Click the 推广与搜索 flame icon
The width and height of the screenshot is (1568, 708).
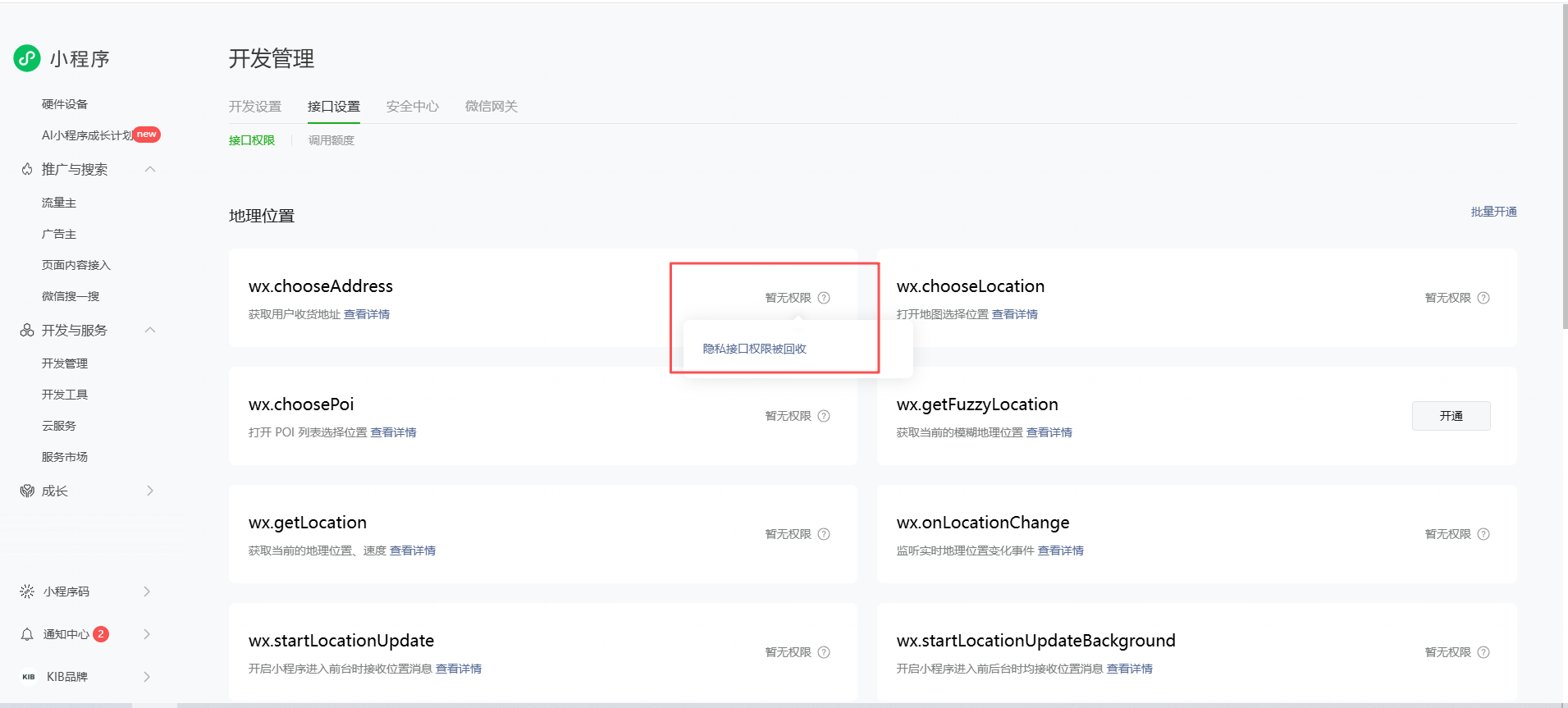(x=27, y=169)
